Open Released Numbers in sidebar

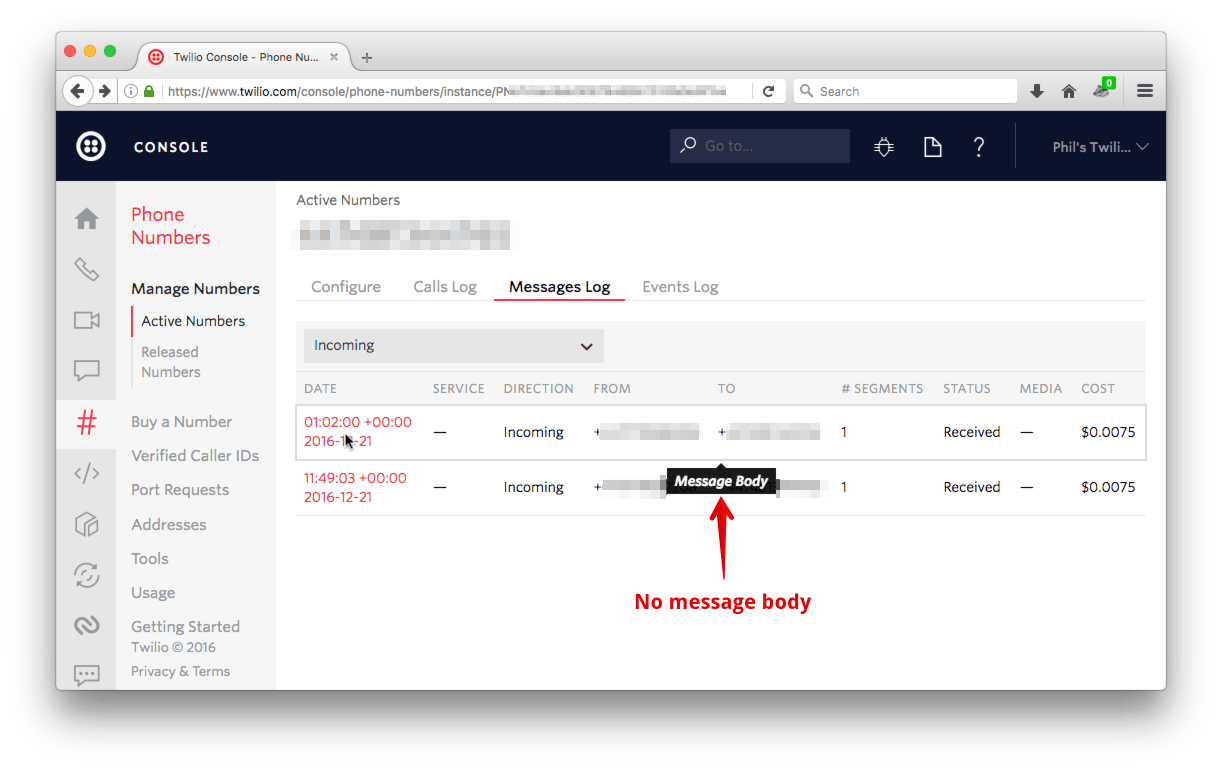pyautogui.click(x=171, y=362)
